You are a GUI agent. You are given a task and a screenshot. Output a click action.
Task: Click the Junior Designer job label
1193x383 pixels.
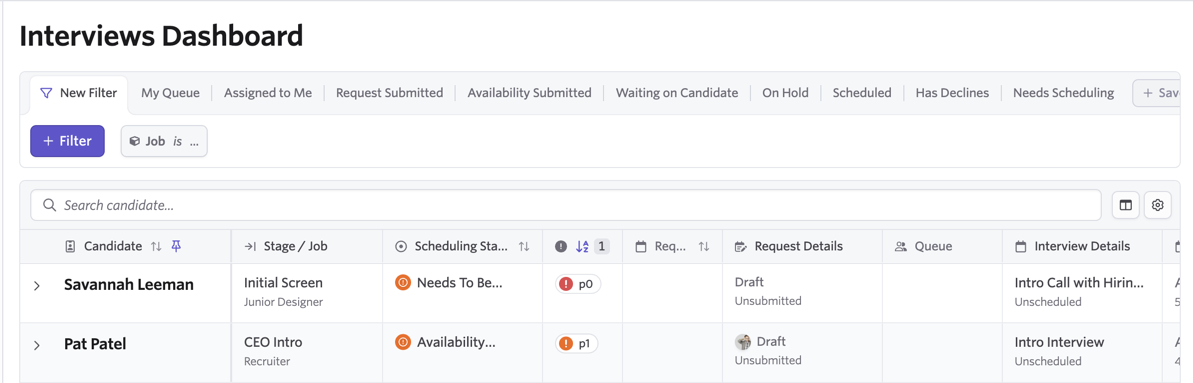pos(283,302)
